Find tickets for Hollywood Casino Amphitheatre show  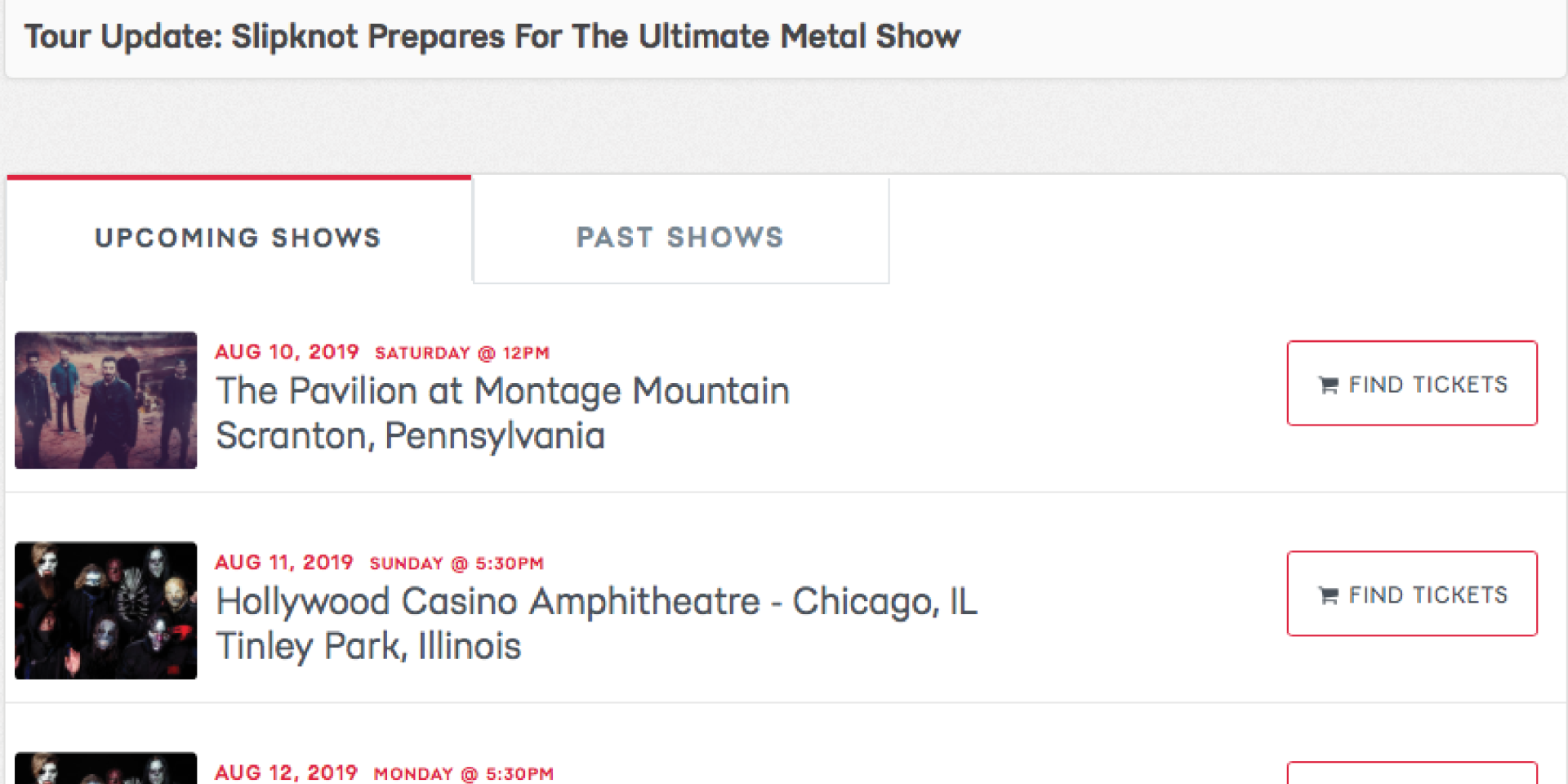1412,594
